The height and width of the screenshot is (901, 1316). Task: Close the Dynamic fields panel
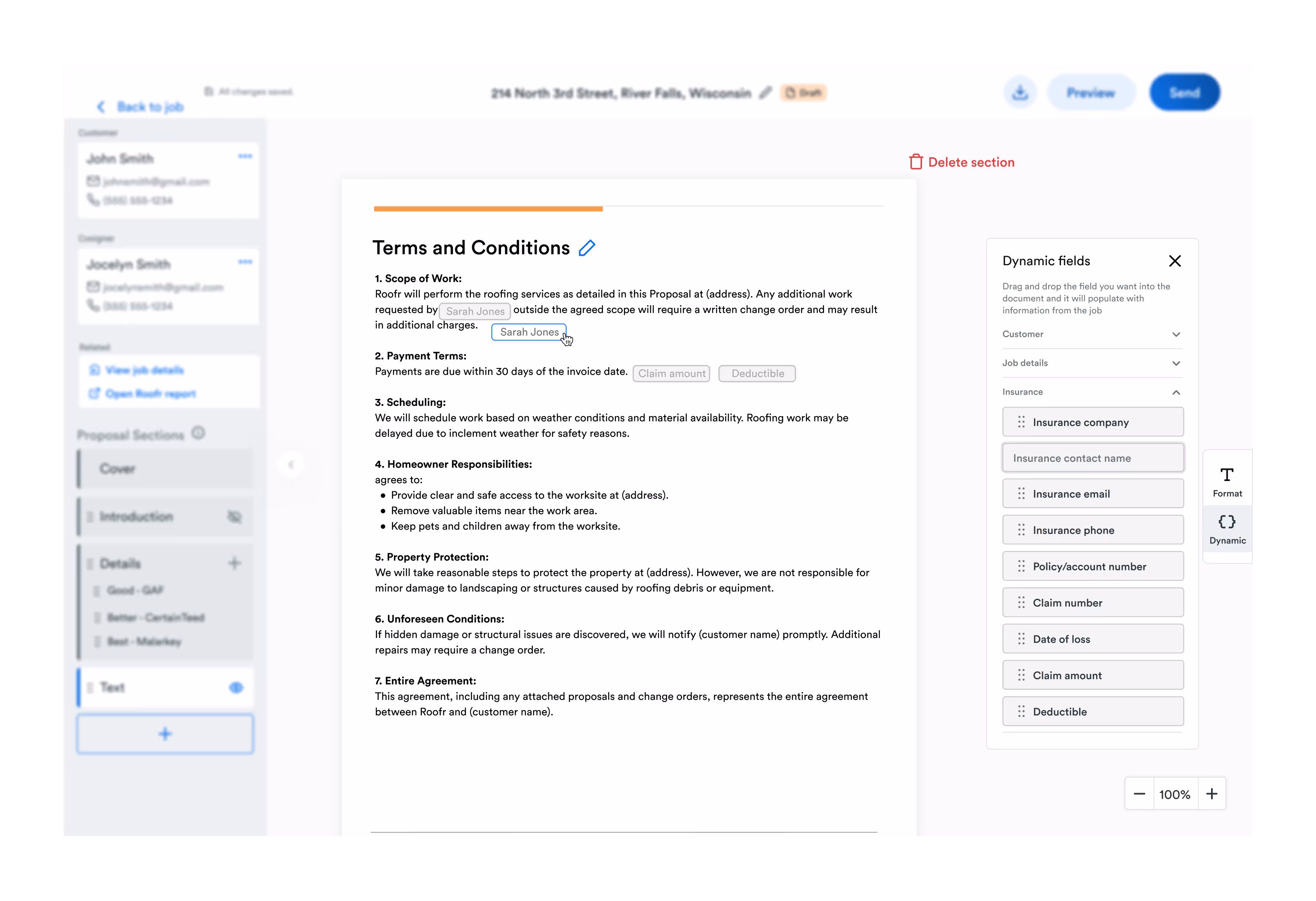point(1175,261)
